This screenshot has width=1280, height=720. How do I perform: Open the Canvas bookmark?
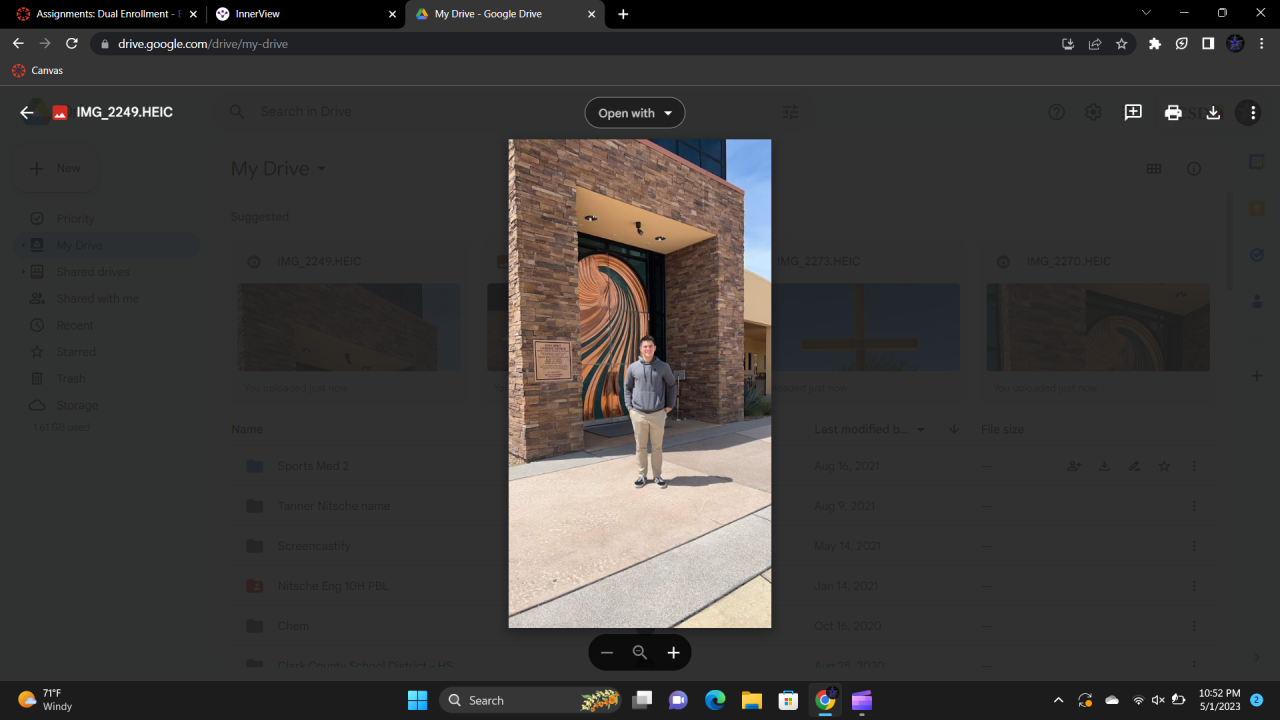tap(37, 71)
